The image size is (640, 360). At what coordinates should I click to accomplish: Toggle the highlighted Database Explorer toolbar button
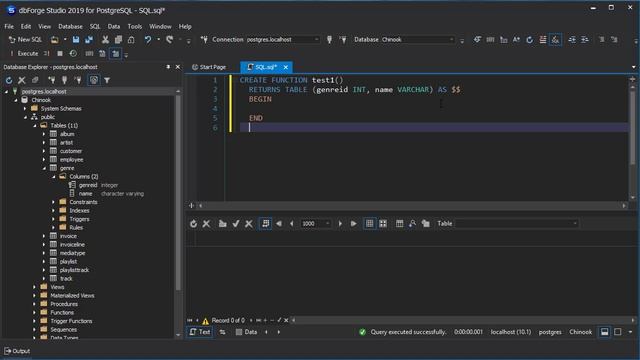[94, 80]
